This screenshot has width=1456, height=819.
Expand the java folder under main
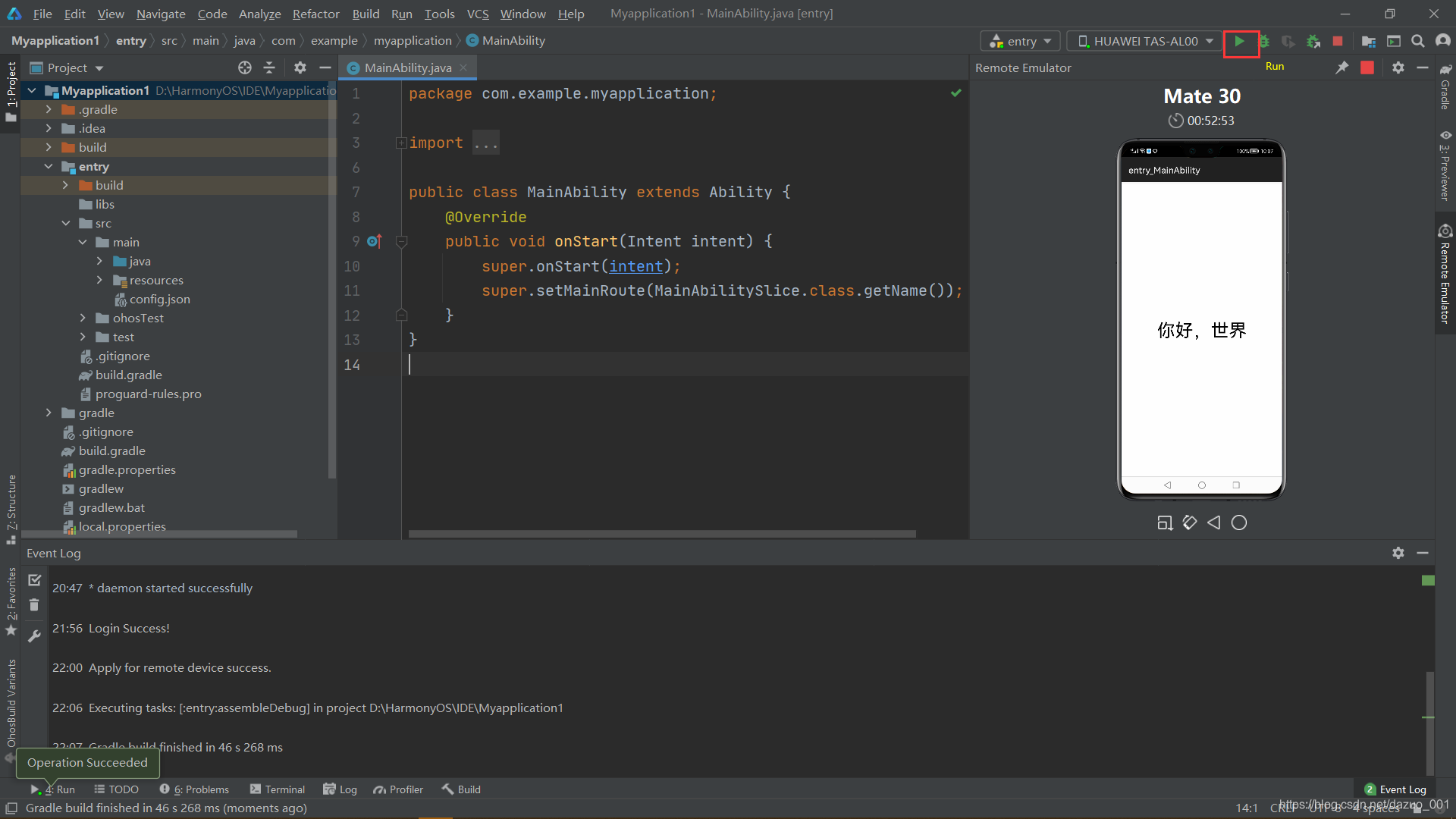[99, 261]
